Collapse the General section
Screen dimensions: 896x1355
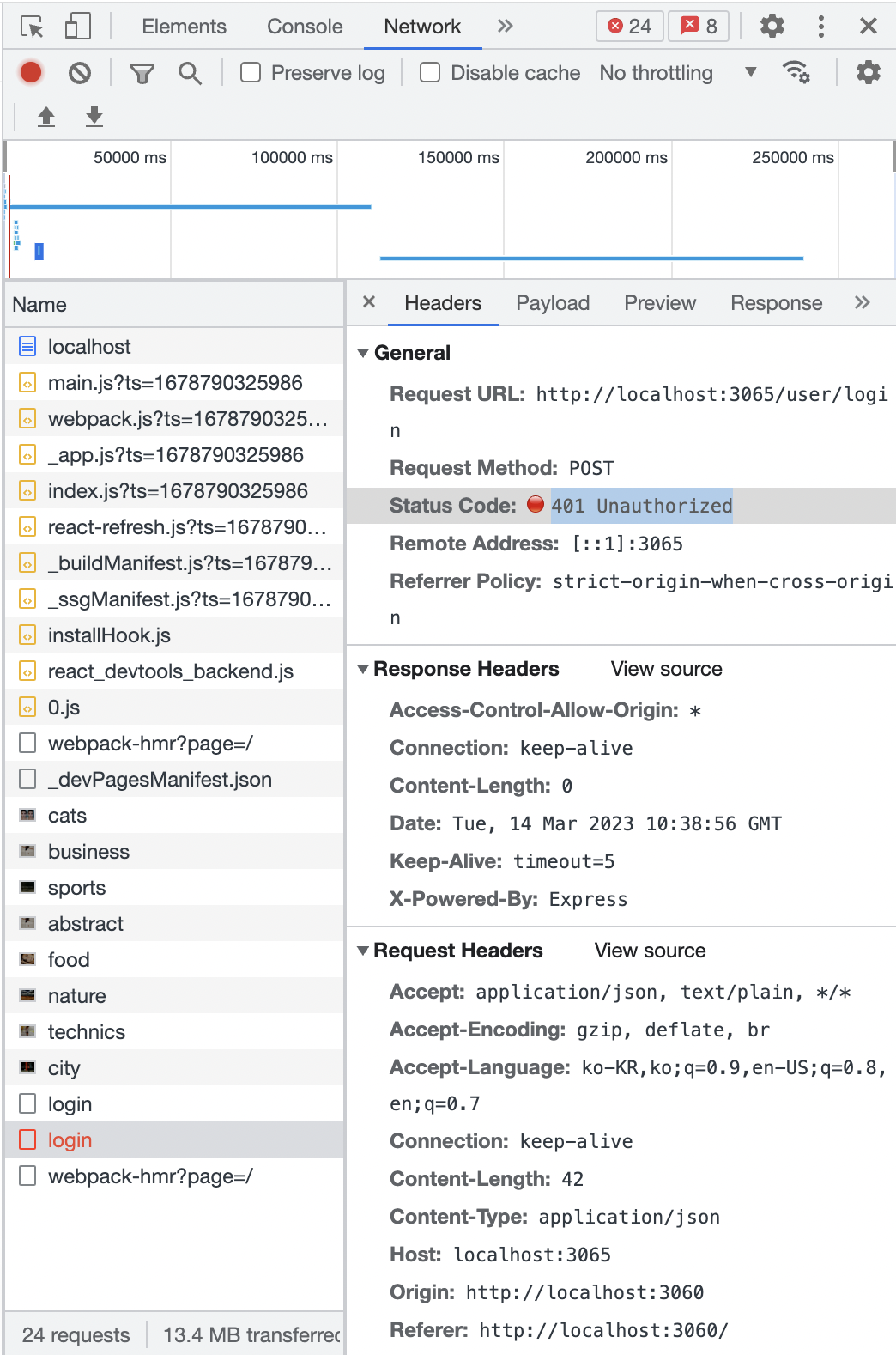click(x=363, y=353)
